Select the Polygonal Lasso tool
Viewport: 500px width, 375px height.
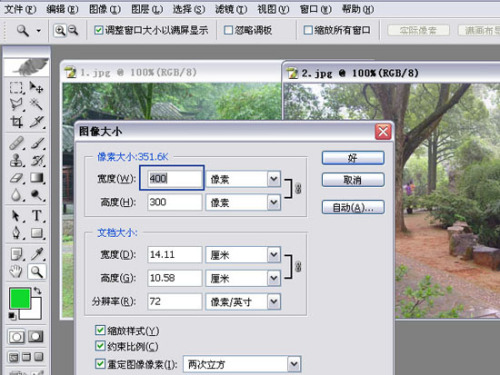point(16,104)
